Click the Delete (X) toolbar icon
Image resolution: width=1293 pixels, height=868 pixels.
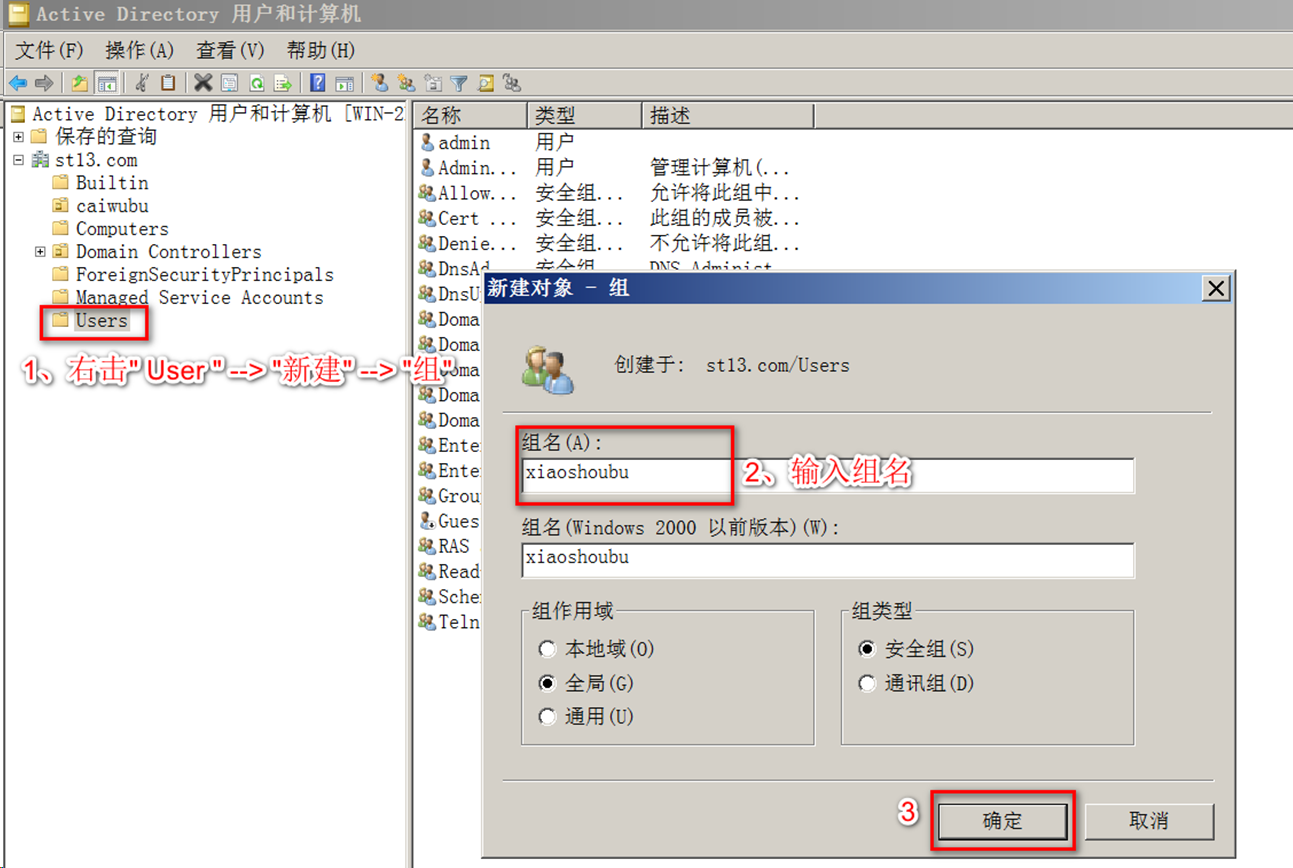tap(203, 82)
